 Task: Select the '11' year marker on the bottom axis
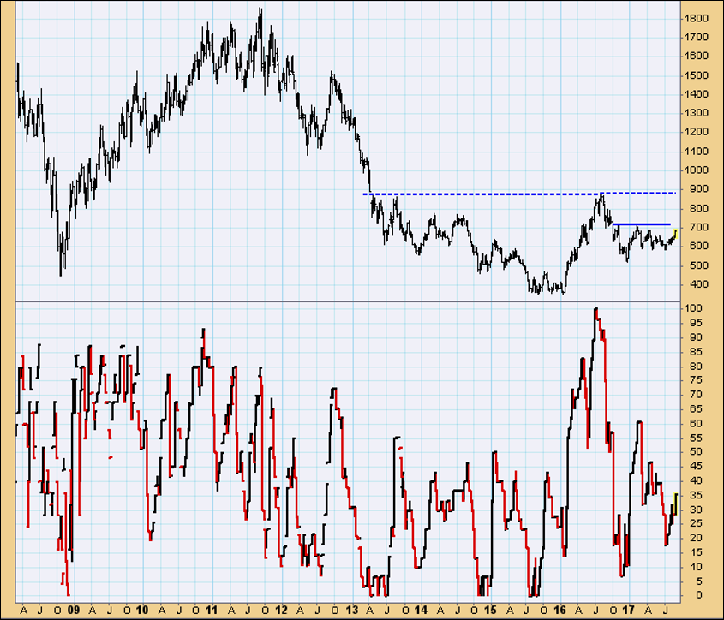tap(212, 609)
